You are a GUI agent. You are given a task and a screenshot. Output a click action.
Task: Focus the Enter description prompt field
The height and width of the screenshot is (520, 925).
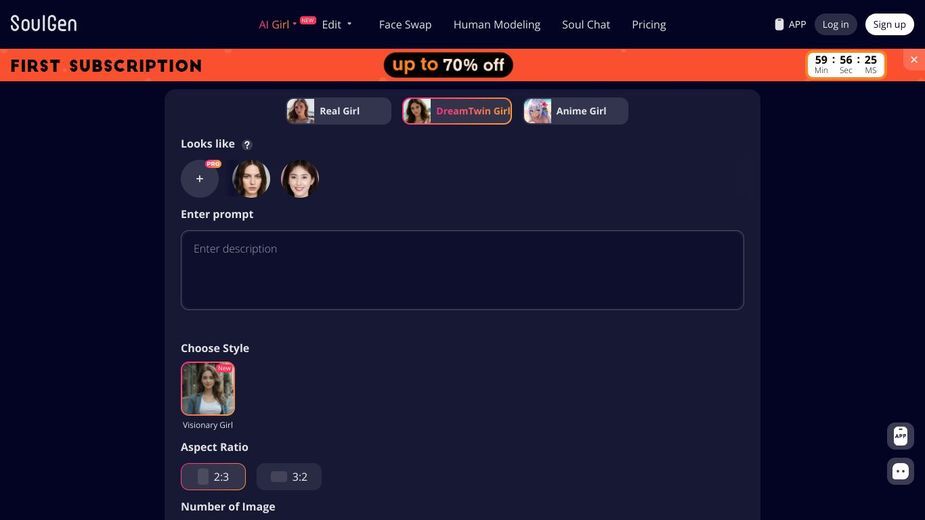462,270
